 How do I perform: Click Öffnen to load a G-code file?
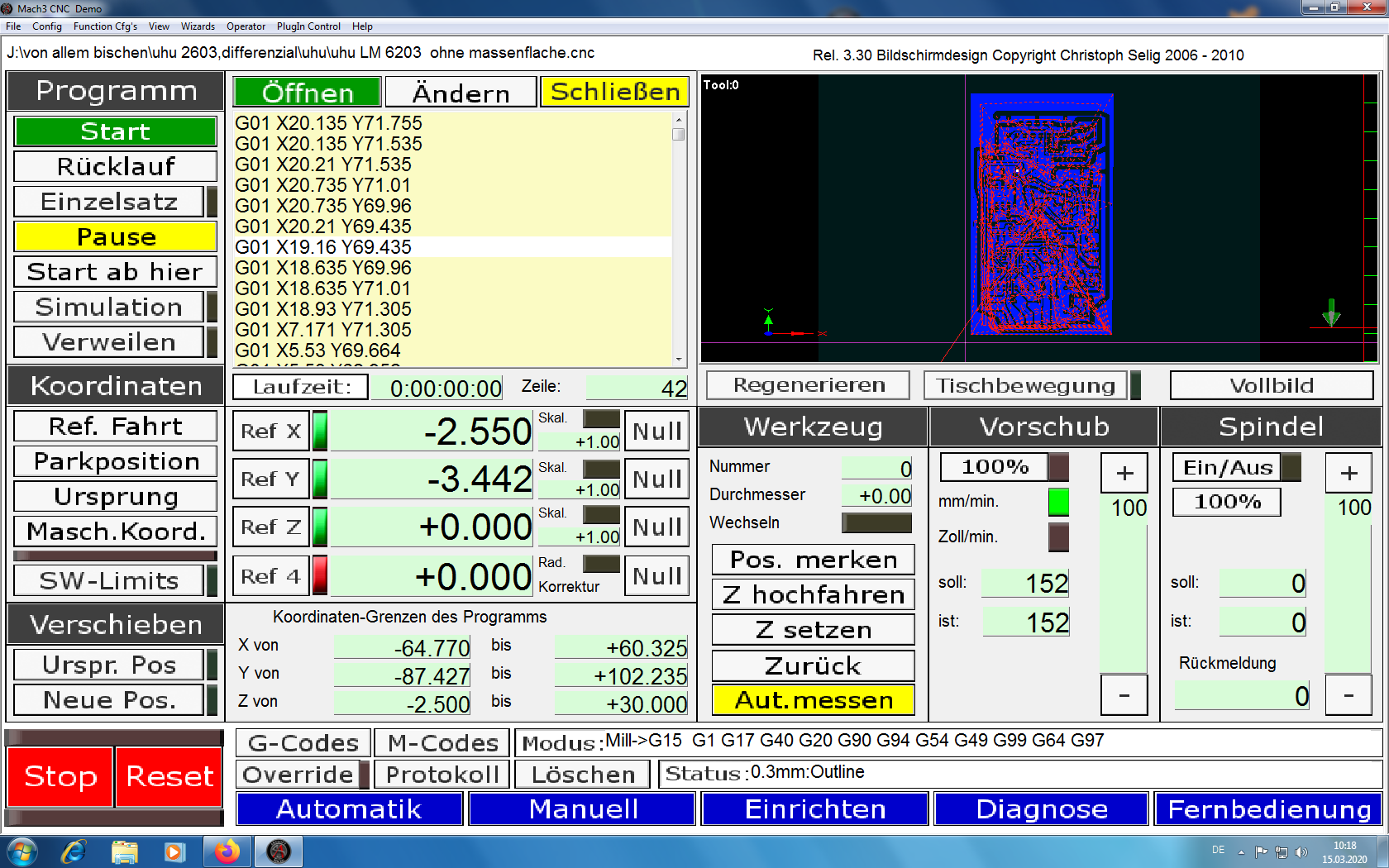(x=308, y=92)
